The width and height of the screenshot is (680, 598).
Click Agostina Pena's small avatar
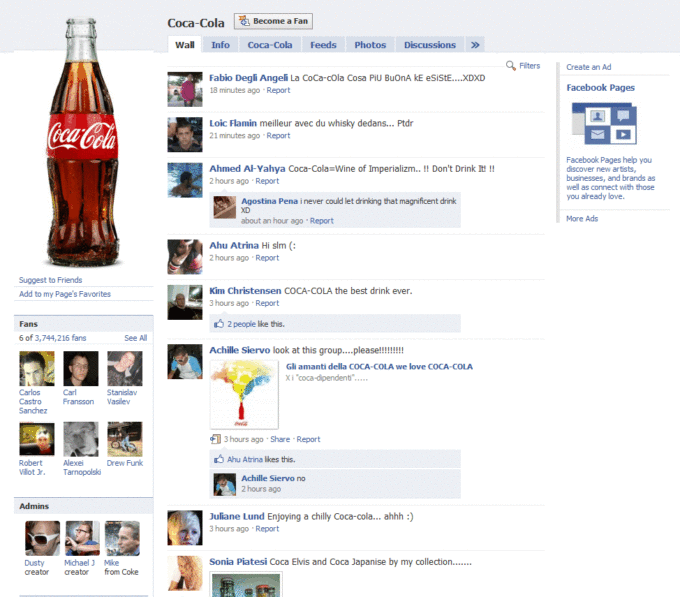point(225,207)
